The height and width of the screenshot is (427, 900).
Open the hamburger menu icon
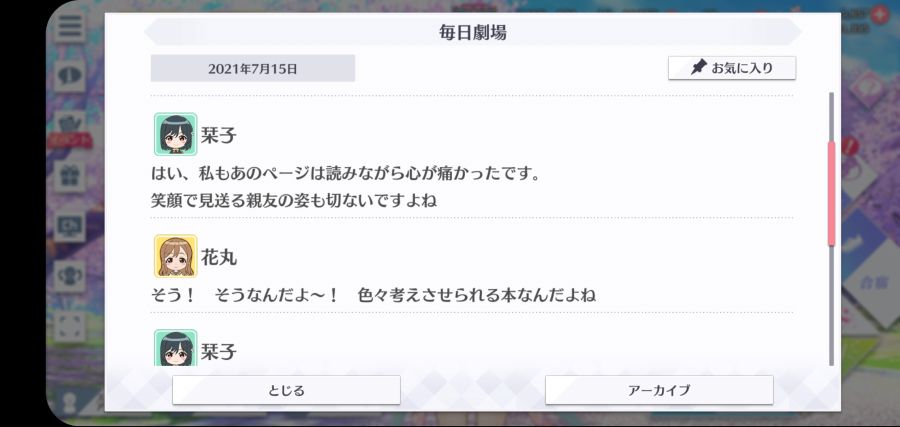pos(70,26)
